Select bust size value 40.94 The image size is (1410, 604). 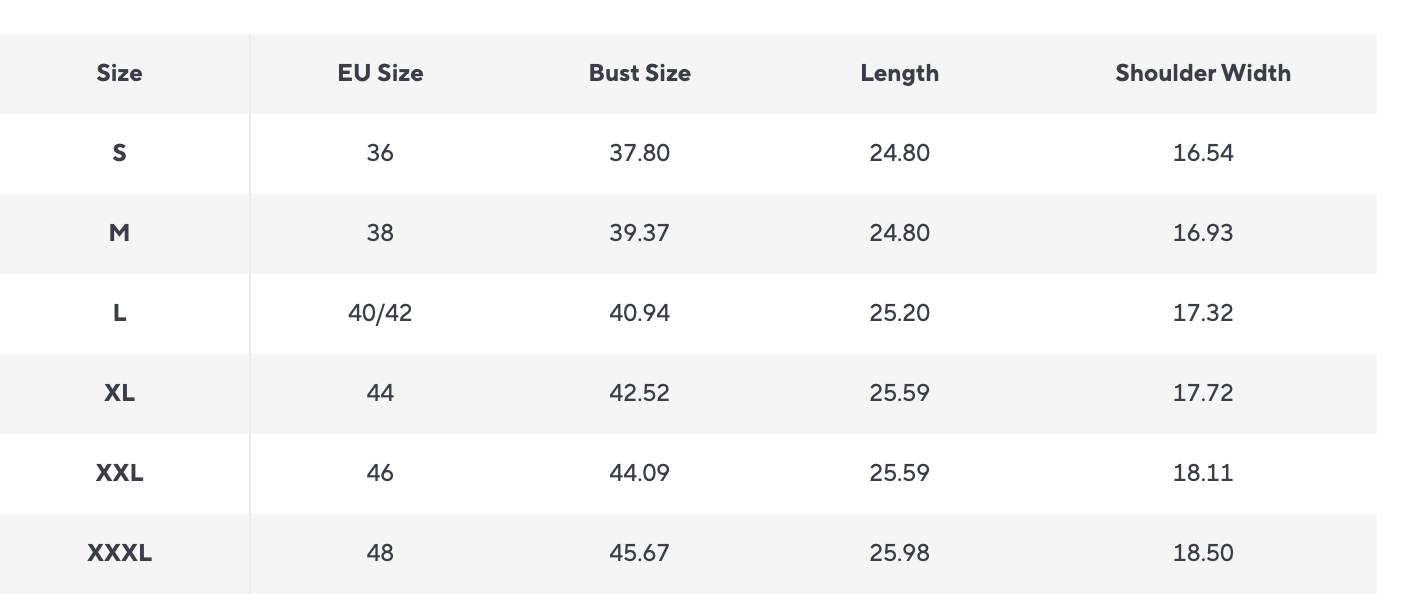(x=639, y=313)
